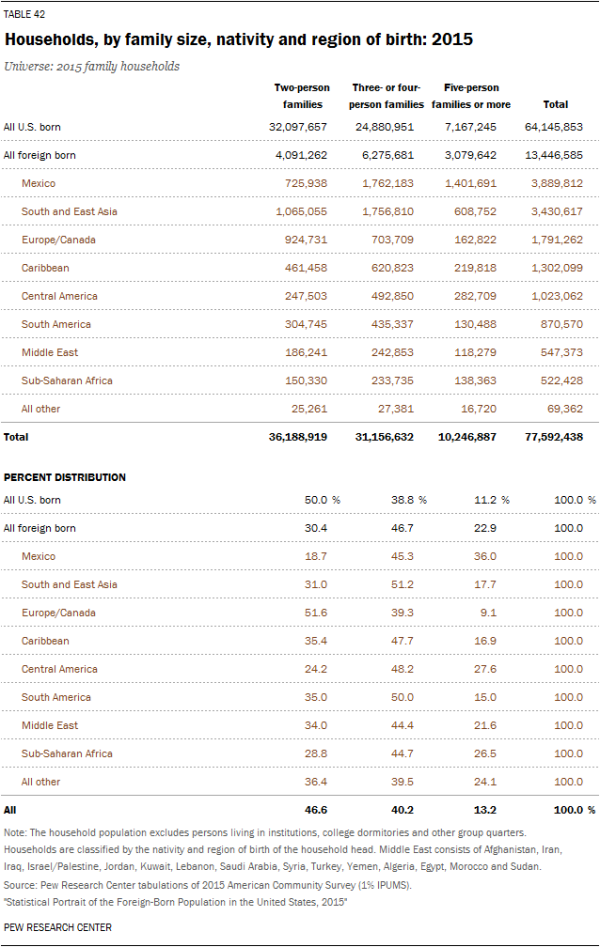
Task: Select the Europe/Canada two-person value 924,731
Action: click(306, 240)
